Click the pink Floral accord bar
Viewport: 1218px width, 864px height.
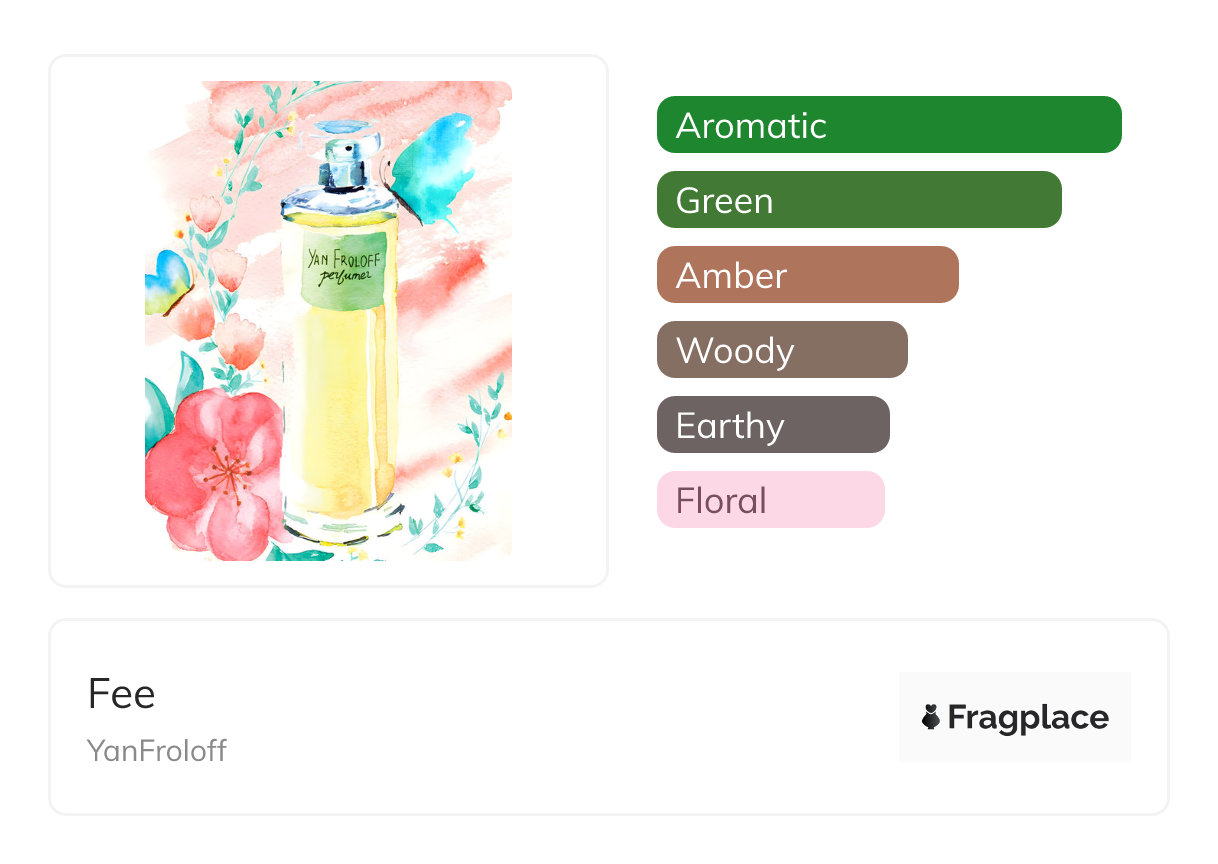(x=770, y=500)
